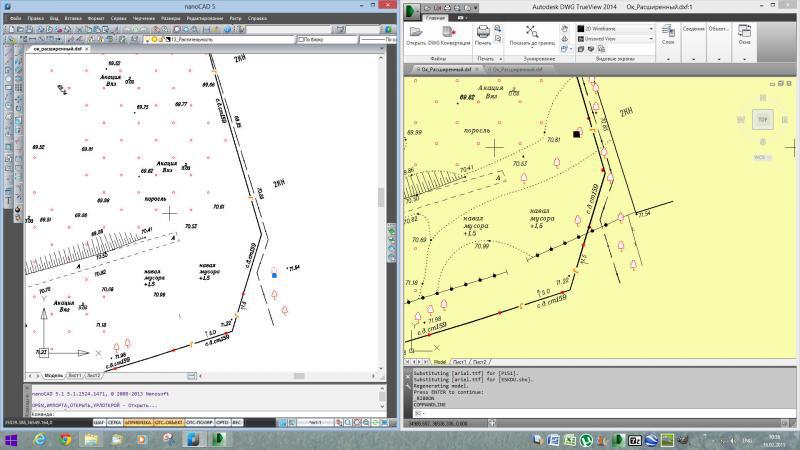800x450 pixels.
Task: Switch to Лист1 layout tab in nanoCAD
Action: (x=75, y=376)
